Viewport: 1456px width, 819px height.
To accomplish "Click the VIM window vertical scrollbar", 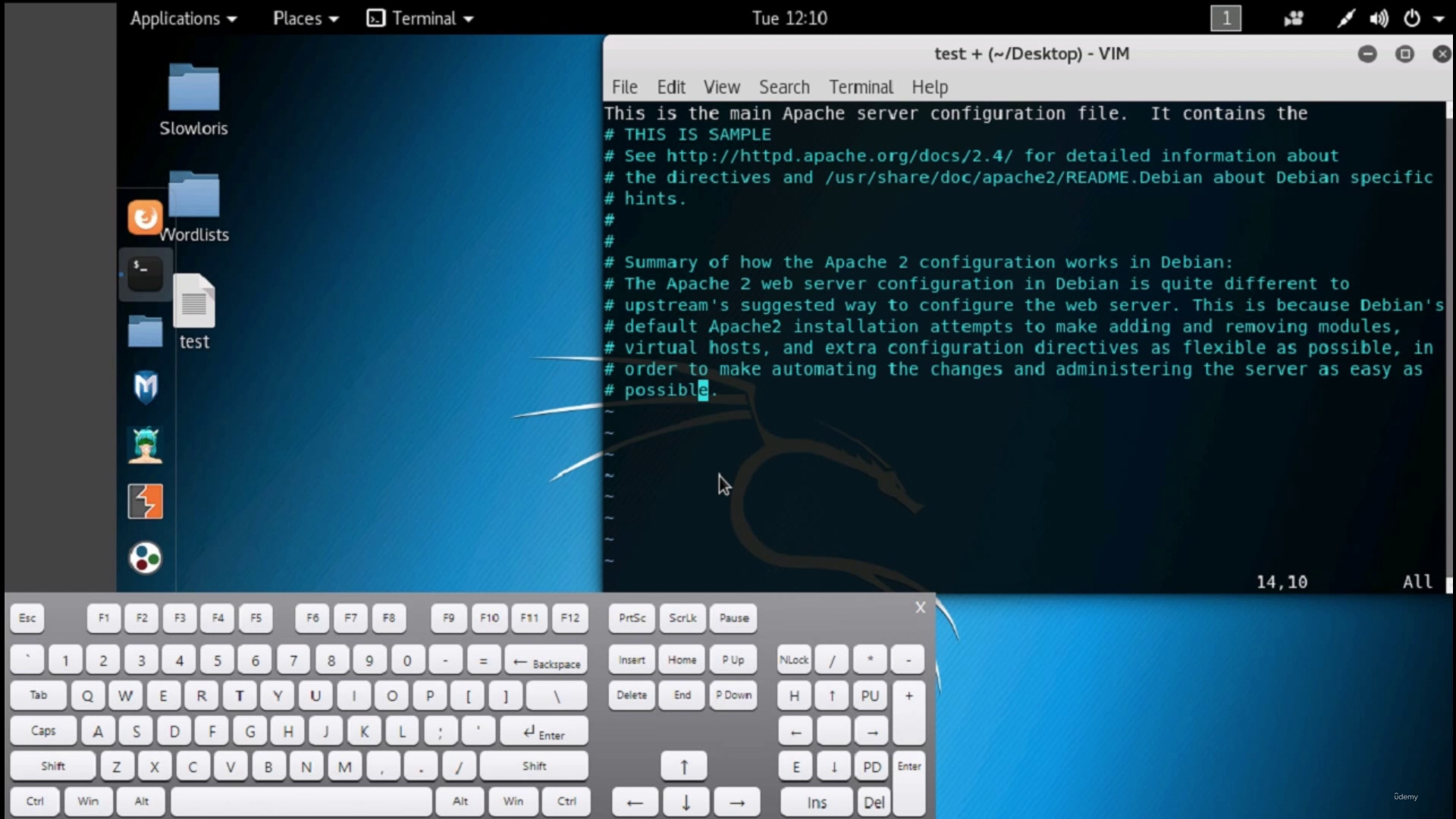I will tap(1449, 347).
